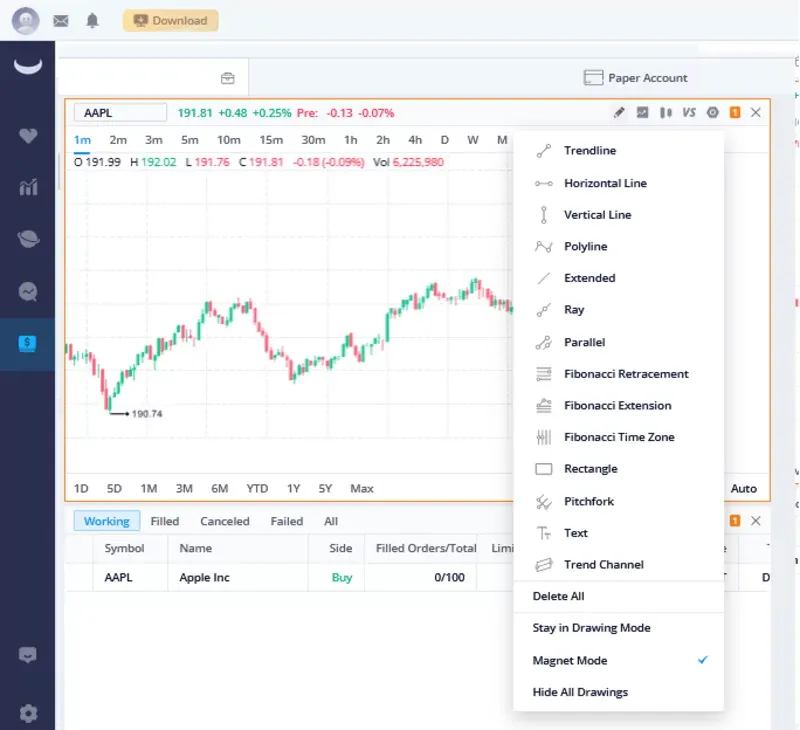This screenshot has width=800, height=730.
Task: Open the help chat icon in sidebar
Action: [28, 655]
